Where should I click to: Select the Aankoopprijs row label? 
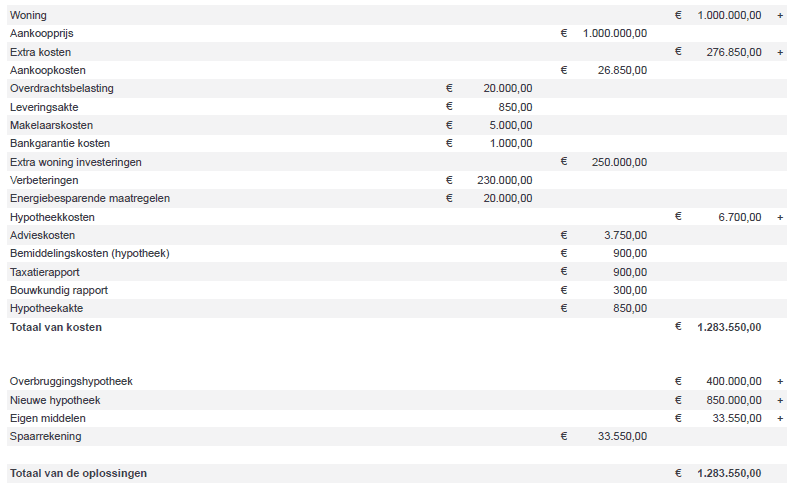[42, 33]
